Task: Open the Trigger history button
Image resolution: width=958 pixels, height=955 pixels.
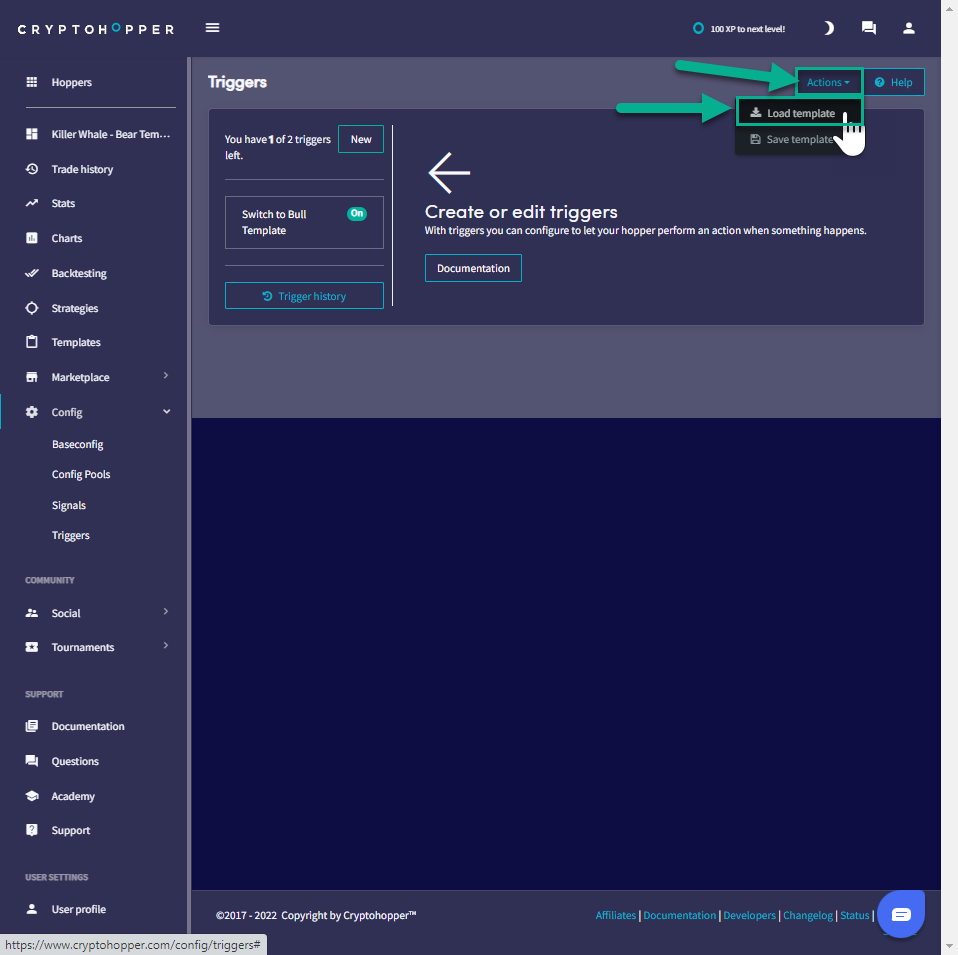Action: tap(304, 296)
